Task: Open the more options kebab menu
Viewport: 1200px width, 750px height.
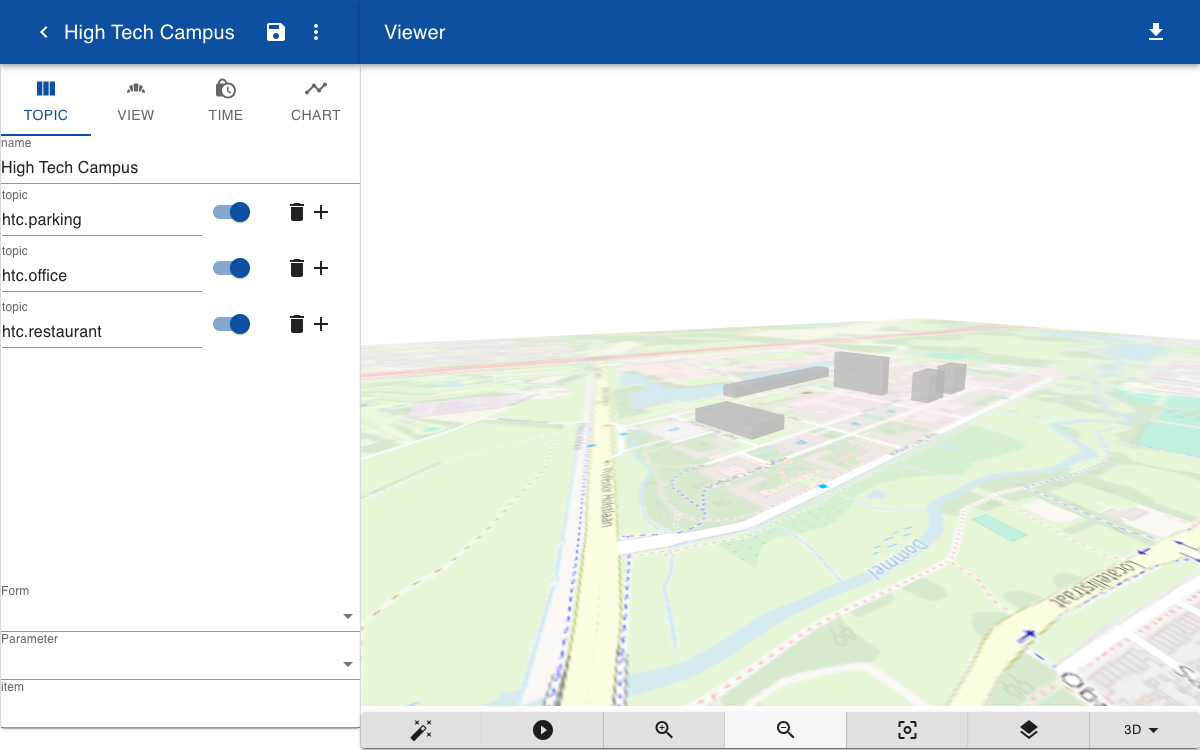Action: point(316,32)
